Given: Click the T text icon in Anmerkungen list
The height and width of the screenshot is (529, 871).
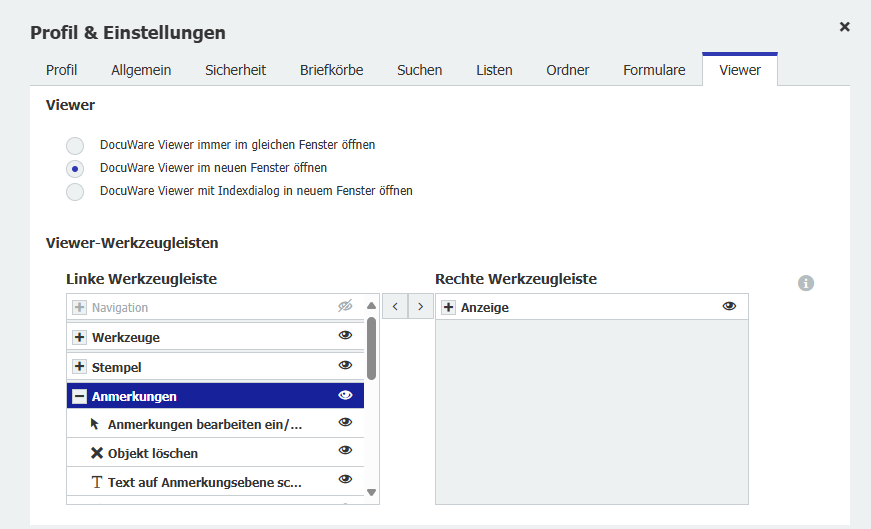Looking at the screenshot, I should [x=97, y=483].
